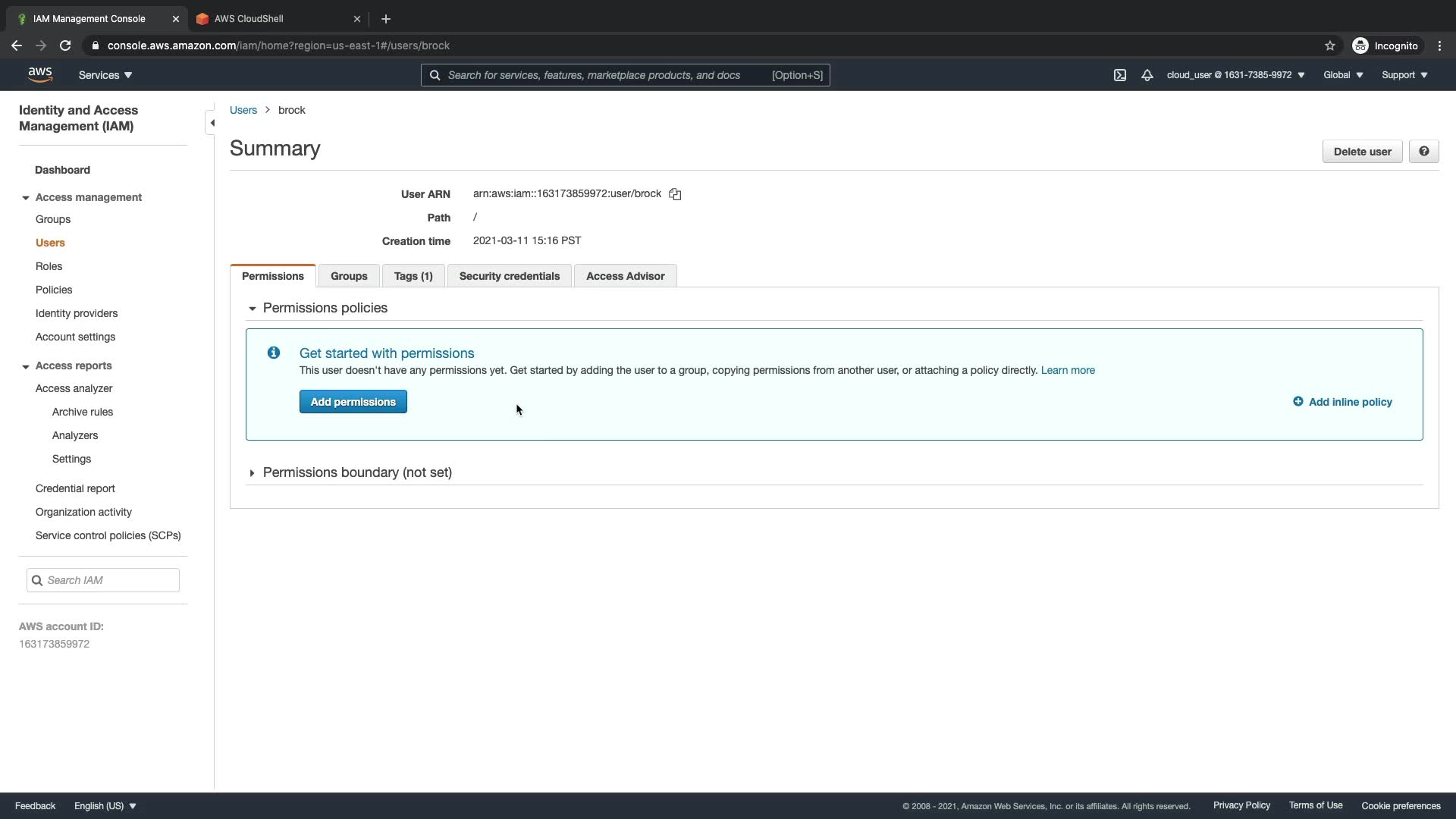This screenshot has width=1456, height=819.
Task: Collapse Access management in sidebar
Action: pyautogui.click(x=26, y=198)
